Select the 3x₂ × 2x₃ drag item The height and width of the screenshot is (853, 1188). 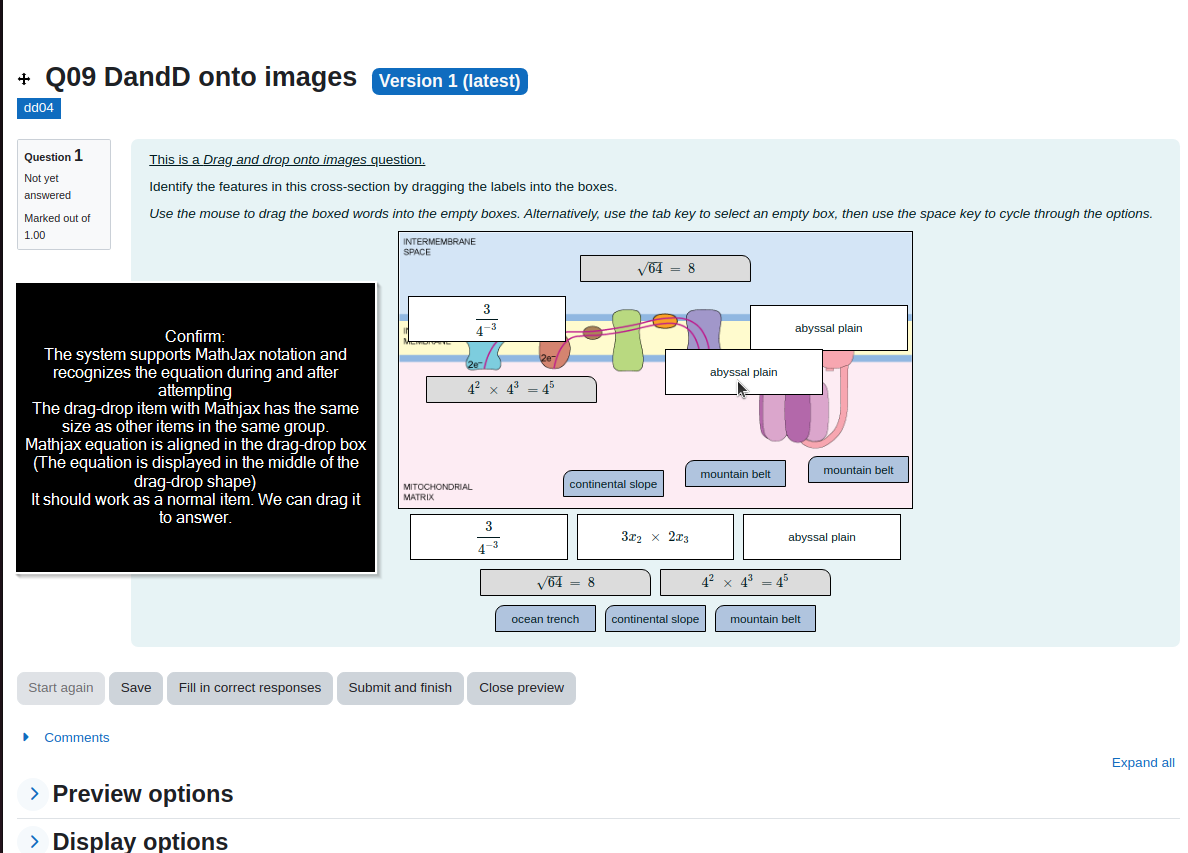(655, 537)
